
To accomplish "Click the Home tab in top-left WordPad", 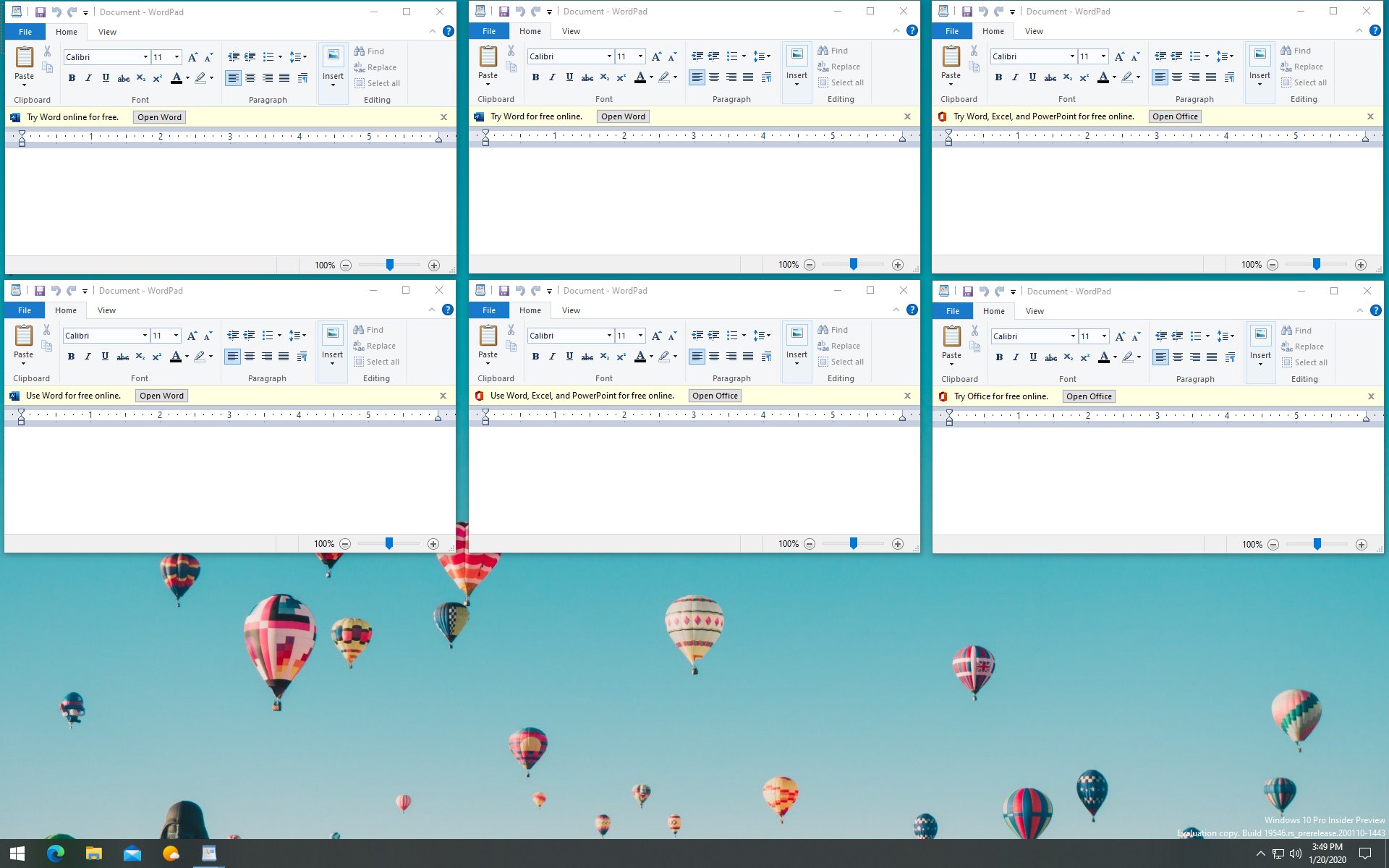I will pyautogui.click(x=65, y=31).
